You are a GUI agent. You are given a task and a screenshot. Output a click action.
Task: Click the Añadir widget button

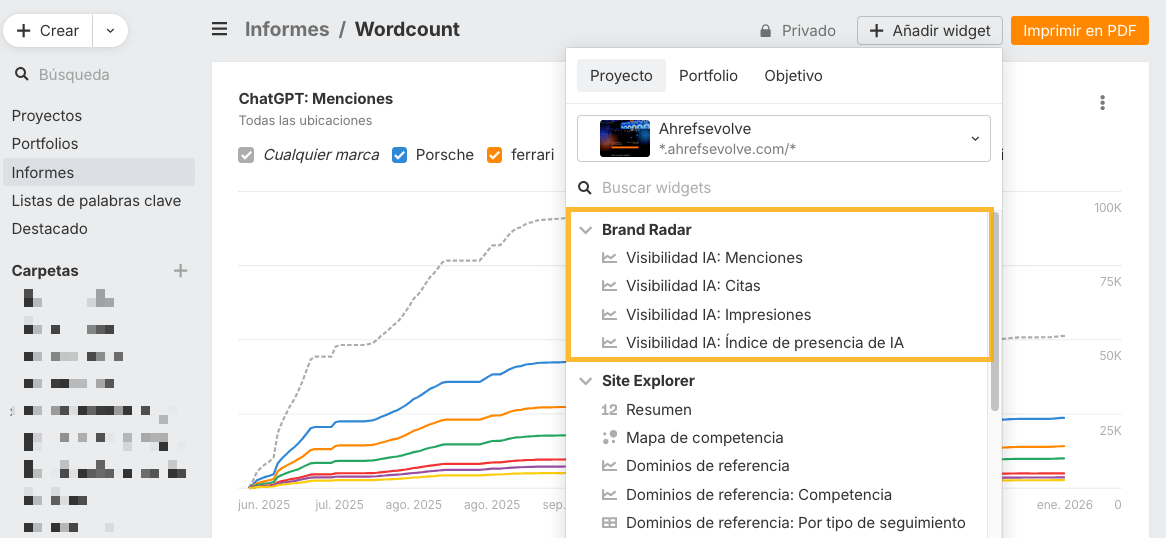pyautogui.click(x=929, y=31)
